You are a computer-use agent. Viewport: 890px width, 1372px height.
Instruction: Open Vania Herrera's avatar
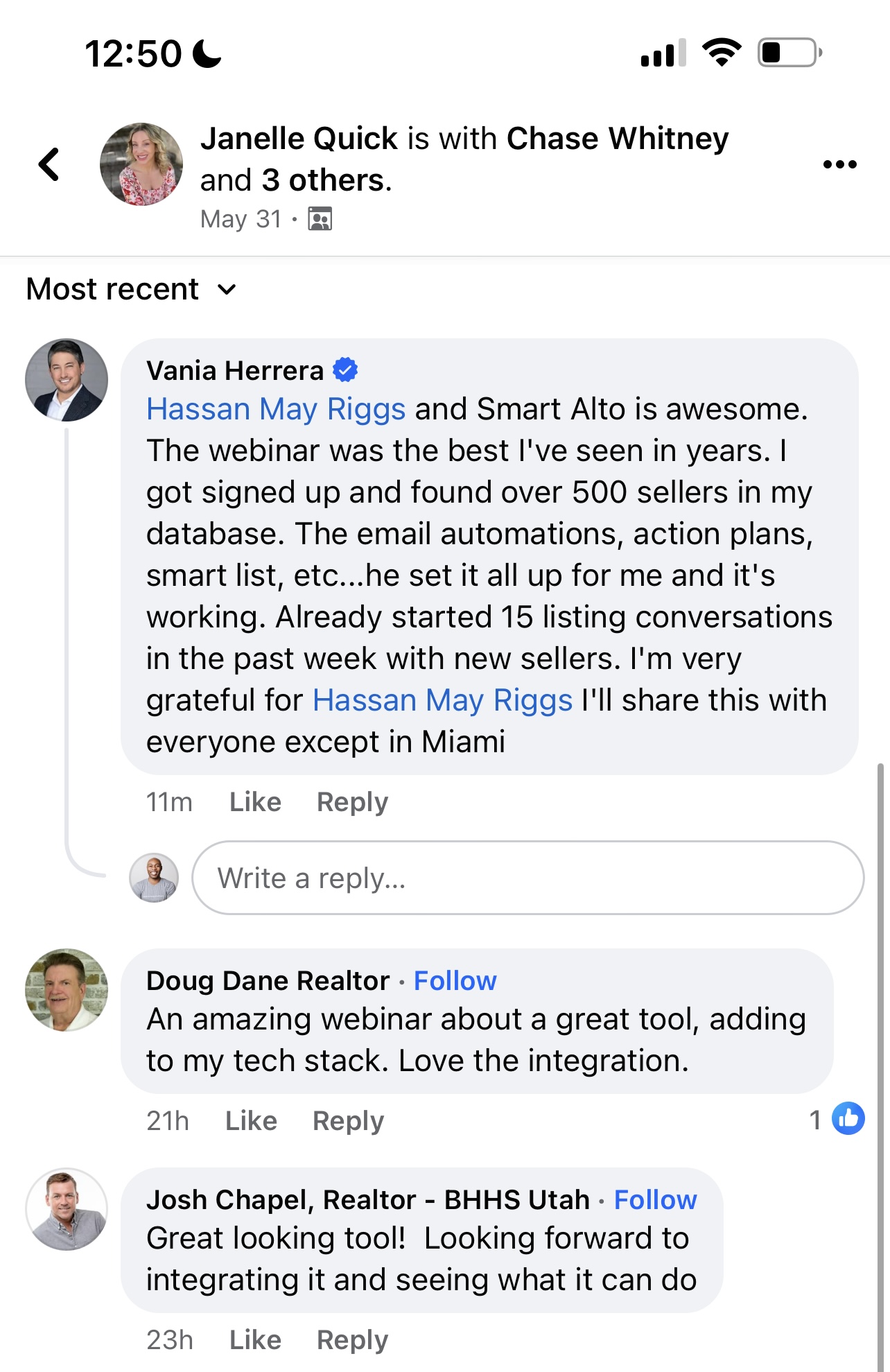click(67, 380)
